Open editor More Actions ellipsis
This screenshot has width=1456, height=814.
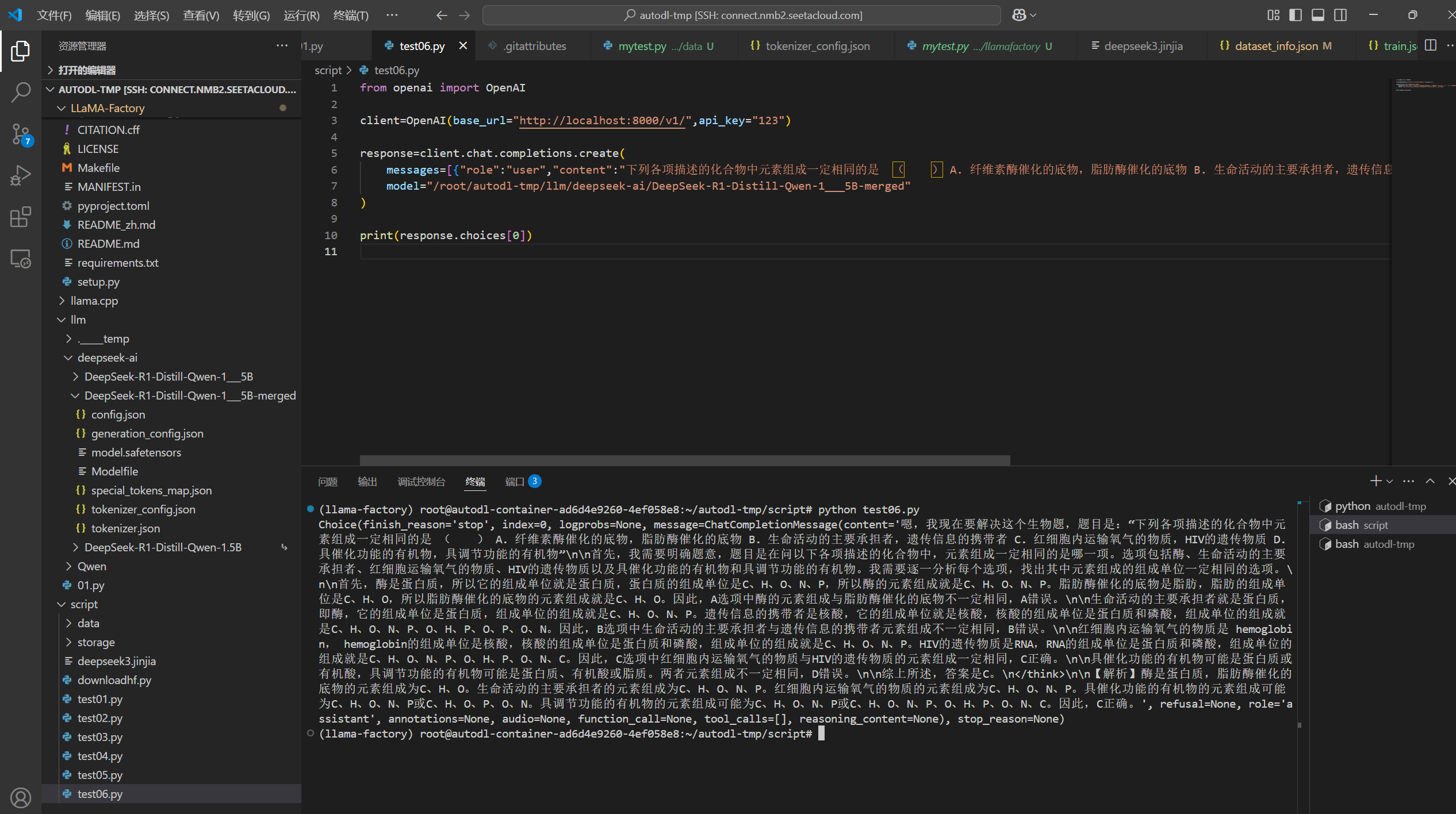[x=1450, y=45]
